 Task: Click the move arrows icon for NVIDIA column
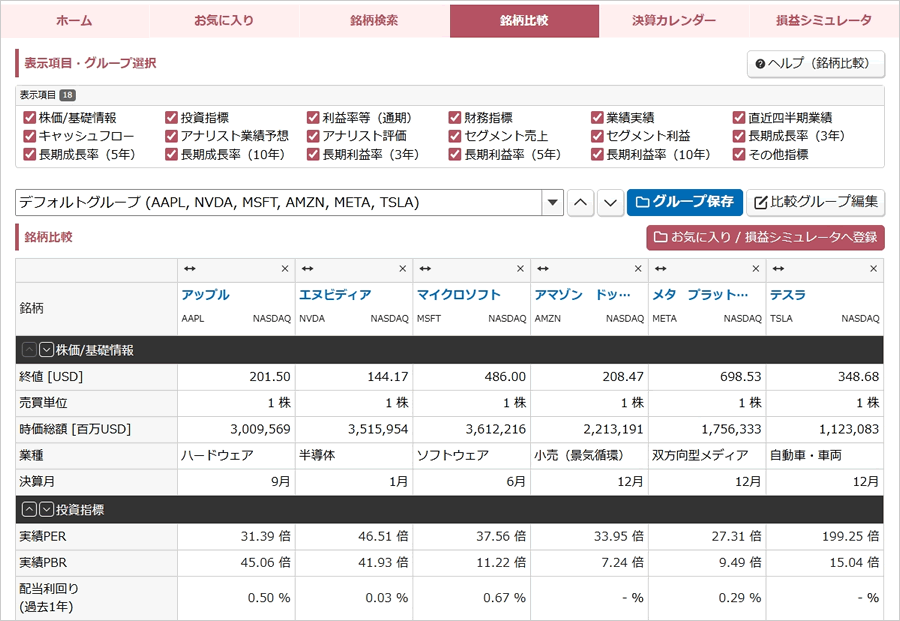307,269
